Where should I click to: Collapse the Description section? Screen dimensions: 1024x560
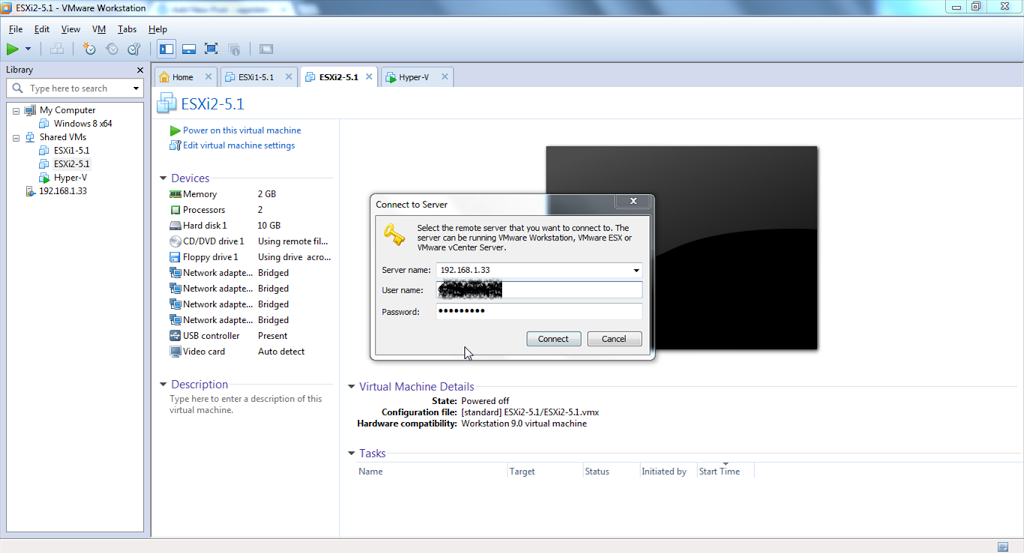point(163,384)
